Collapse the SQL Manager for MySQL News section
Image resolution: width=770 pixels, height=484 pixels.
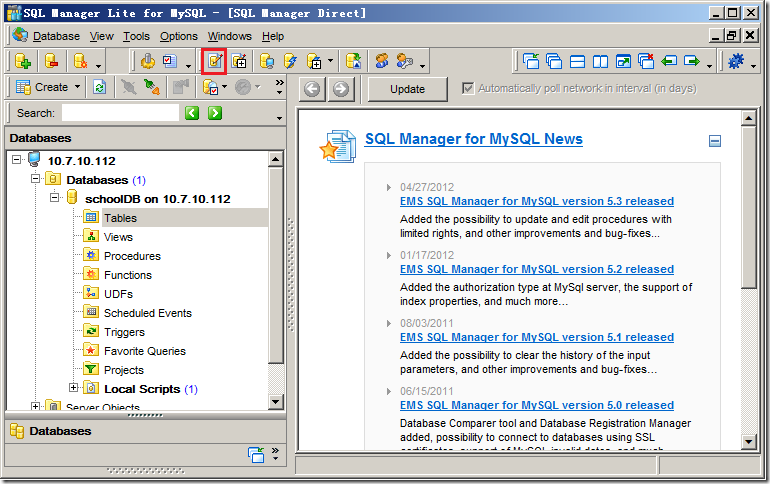[715, 141]
